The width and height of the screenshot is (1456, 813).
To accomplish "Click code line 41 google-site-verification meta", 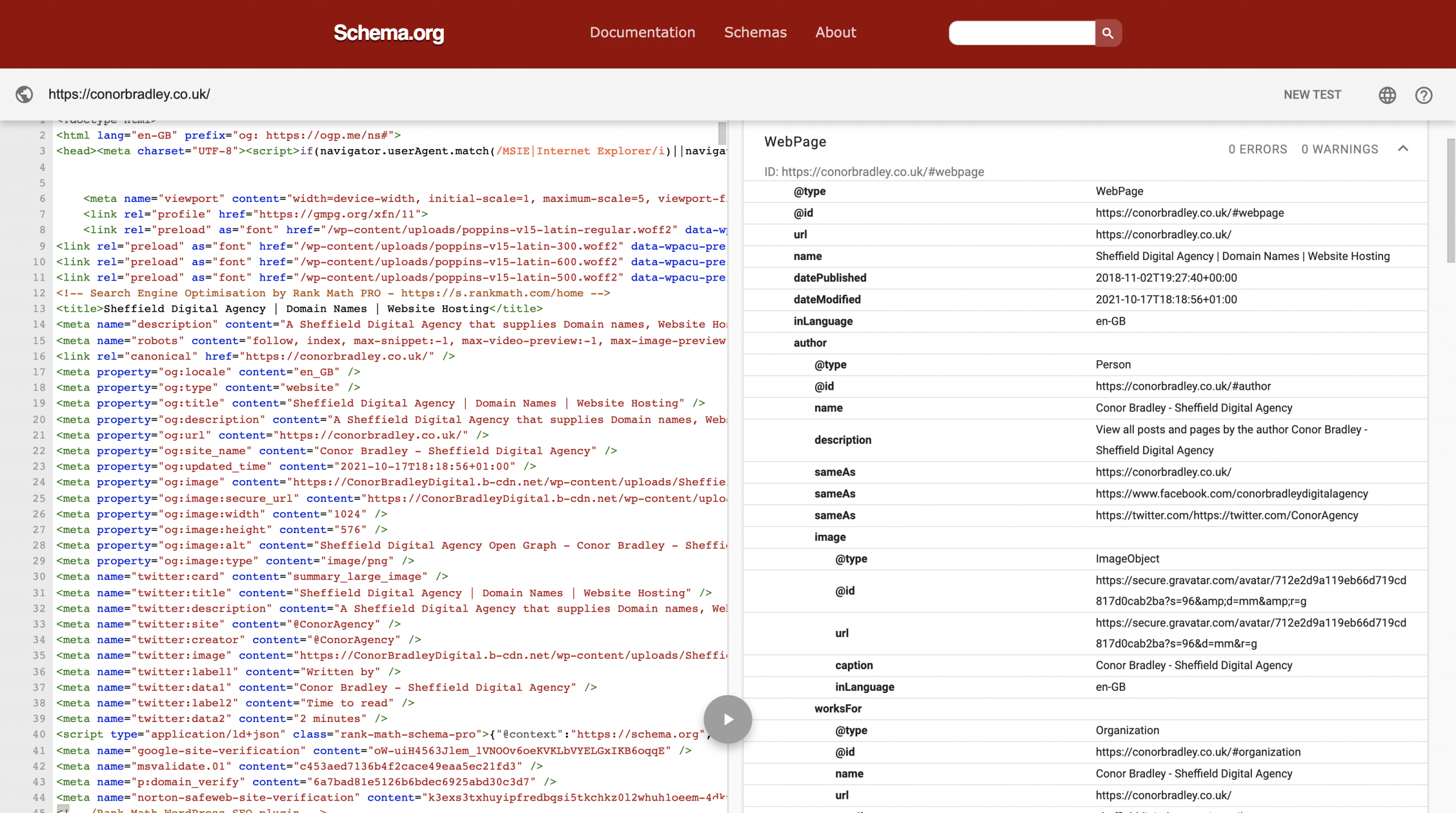I will (374, 750).
